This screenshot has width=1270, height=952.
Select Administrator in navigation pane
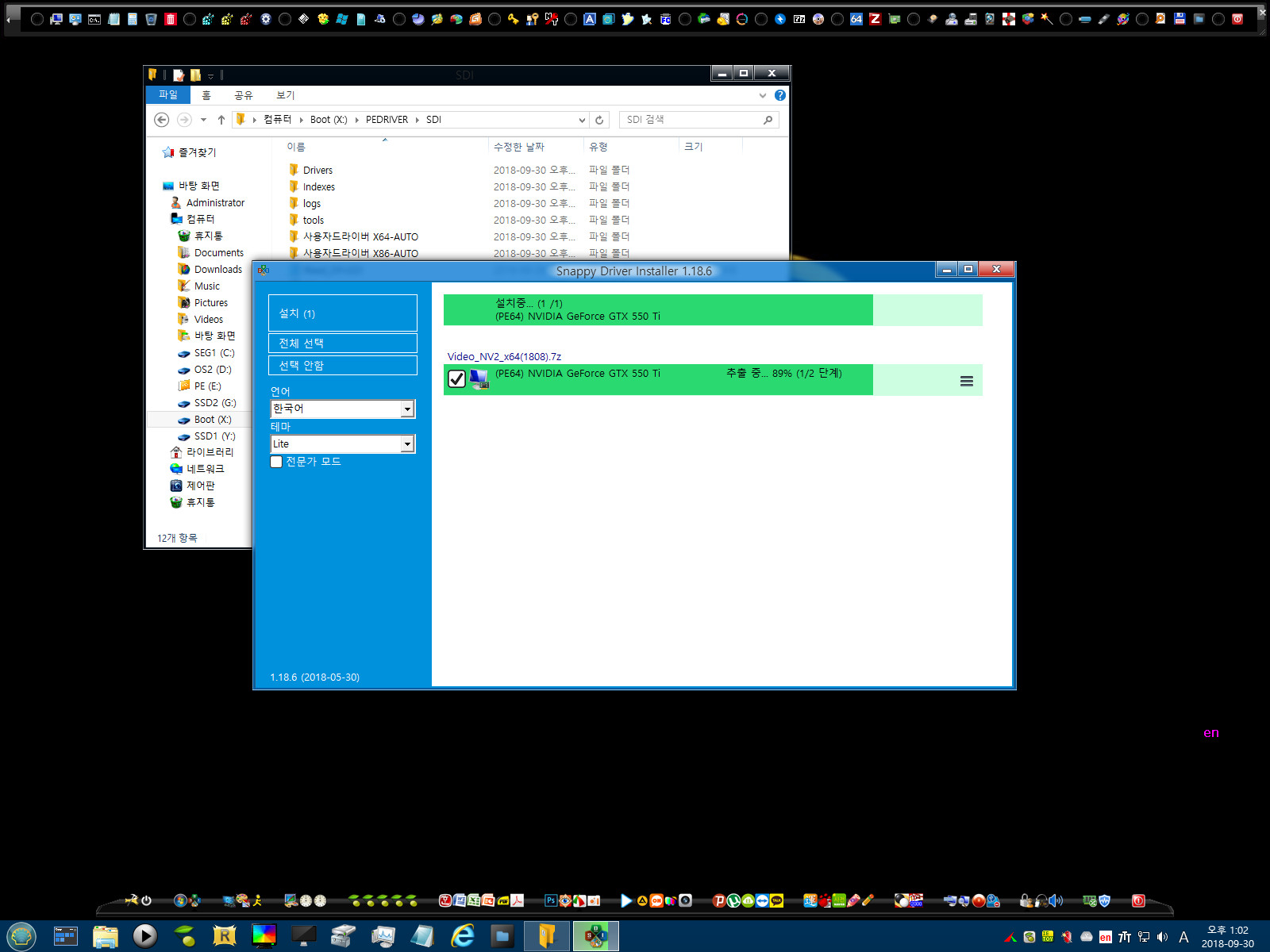tap(215, 203)
